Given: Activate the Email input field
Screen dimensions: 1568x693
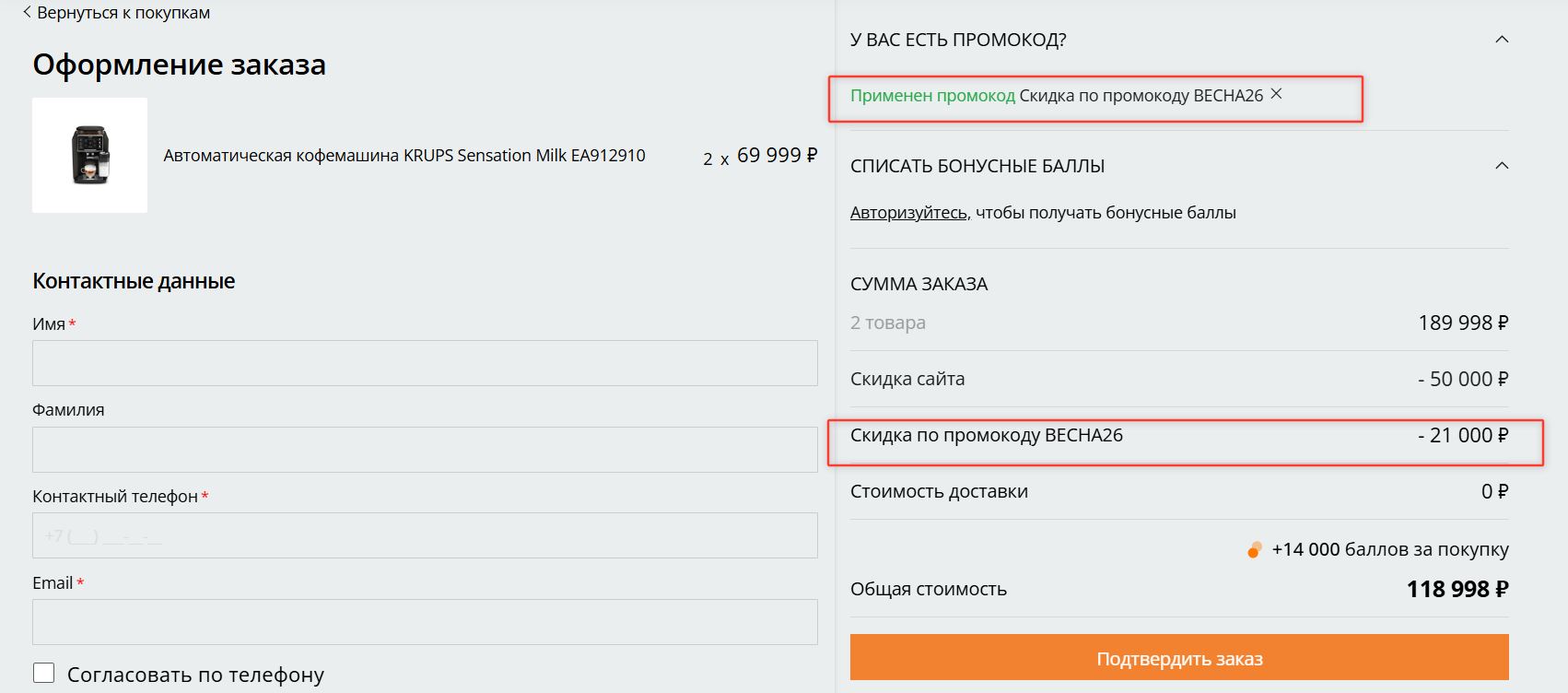Looking at the screenshot, I should tap(425, 622).
